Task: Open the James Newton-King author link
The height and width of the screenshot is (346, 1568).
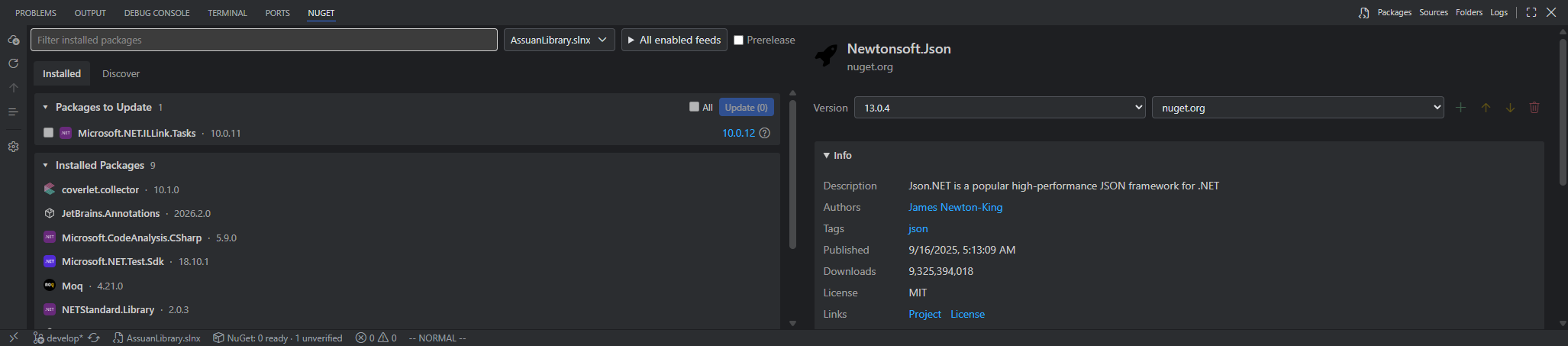Action: click(x=955, y=207)
